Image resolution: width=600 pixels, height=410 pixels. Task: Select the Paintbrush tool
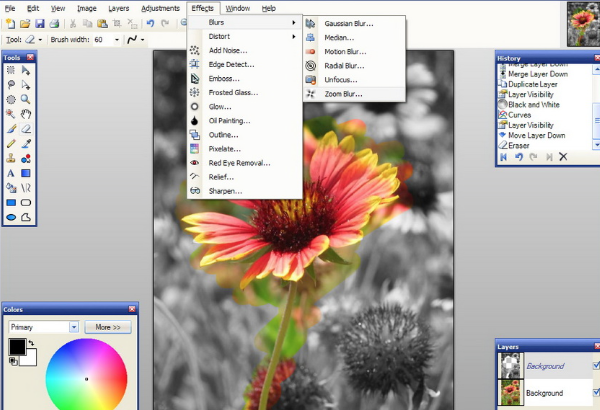[11, 129]
